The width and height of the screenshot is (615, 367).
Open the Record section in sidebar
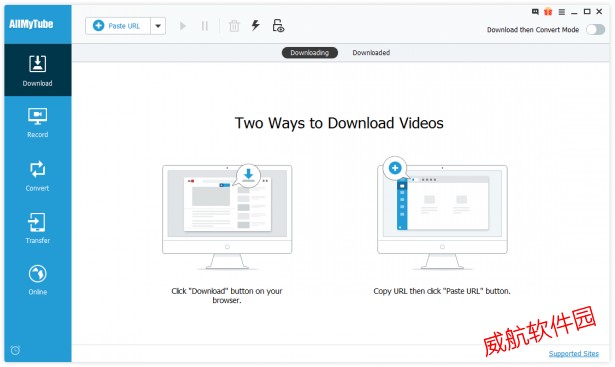[38, 123]
